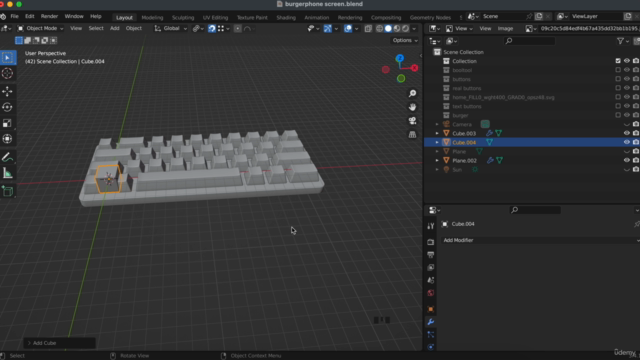The height and width of the screenshot is (360, 640).
Task: Open the Modifier properties tab
Action: coord(431,322)
